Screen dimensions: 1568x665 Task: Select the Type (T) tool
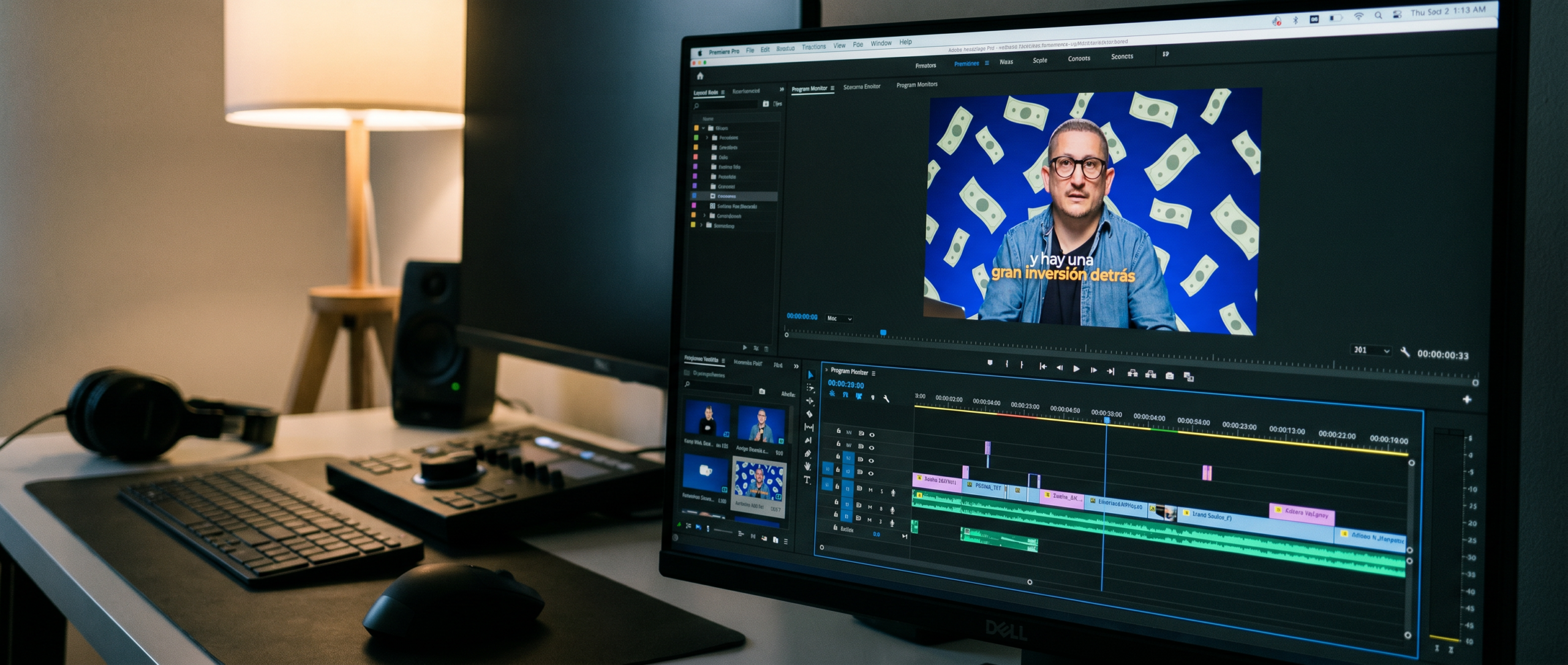click(x=807, y=480)
